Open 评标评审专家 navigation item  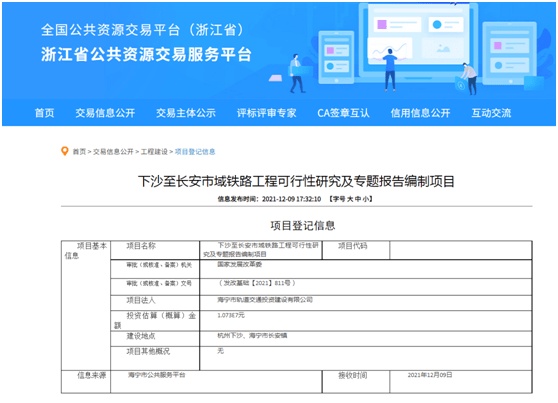267,113
